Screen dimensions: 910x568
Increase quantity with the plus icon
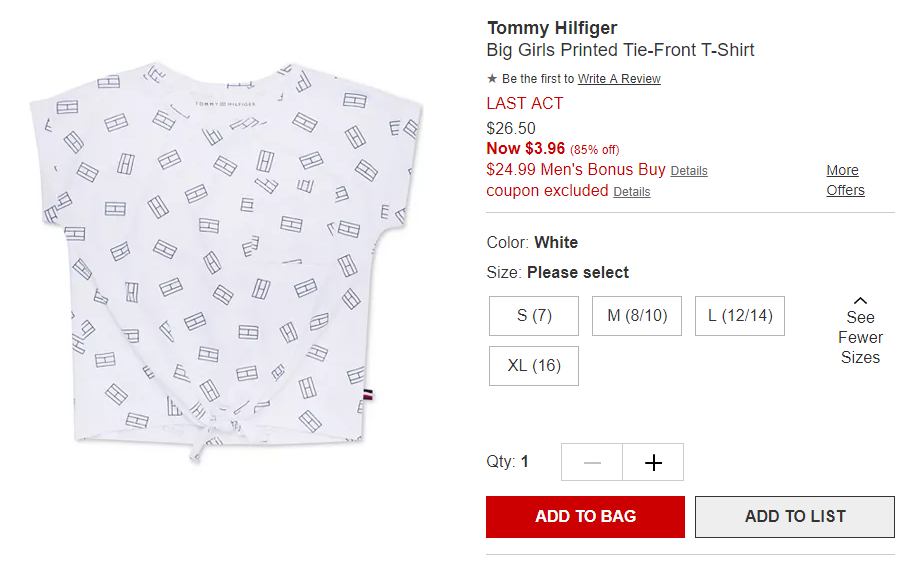pyautogui.click(x=653, y=462)
